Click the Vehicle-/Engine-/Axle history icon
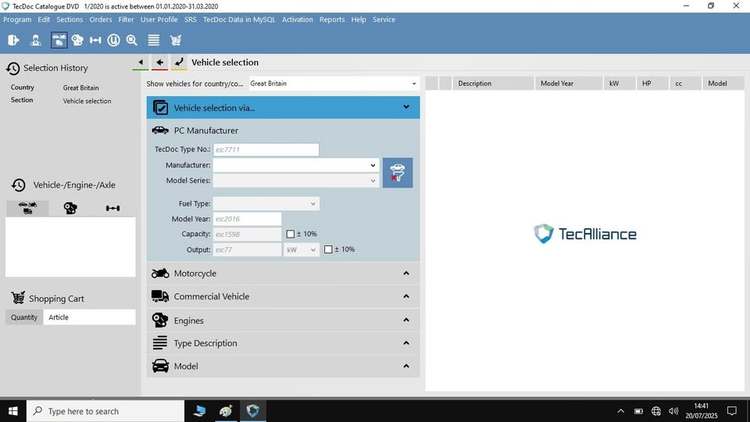Screen dimensions: 750x422 (19, 185)
